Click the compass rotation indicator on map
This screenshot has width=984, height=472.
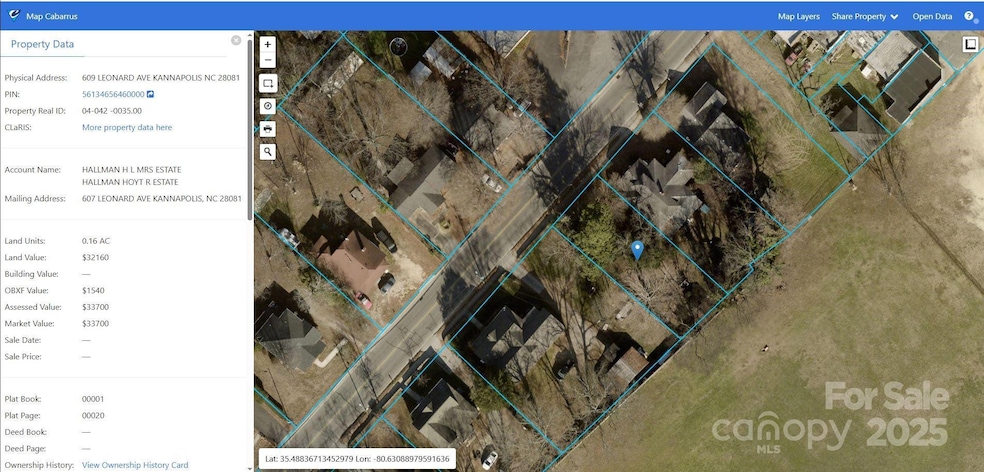[x=398, y=46]
